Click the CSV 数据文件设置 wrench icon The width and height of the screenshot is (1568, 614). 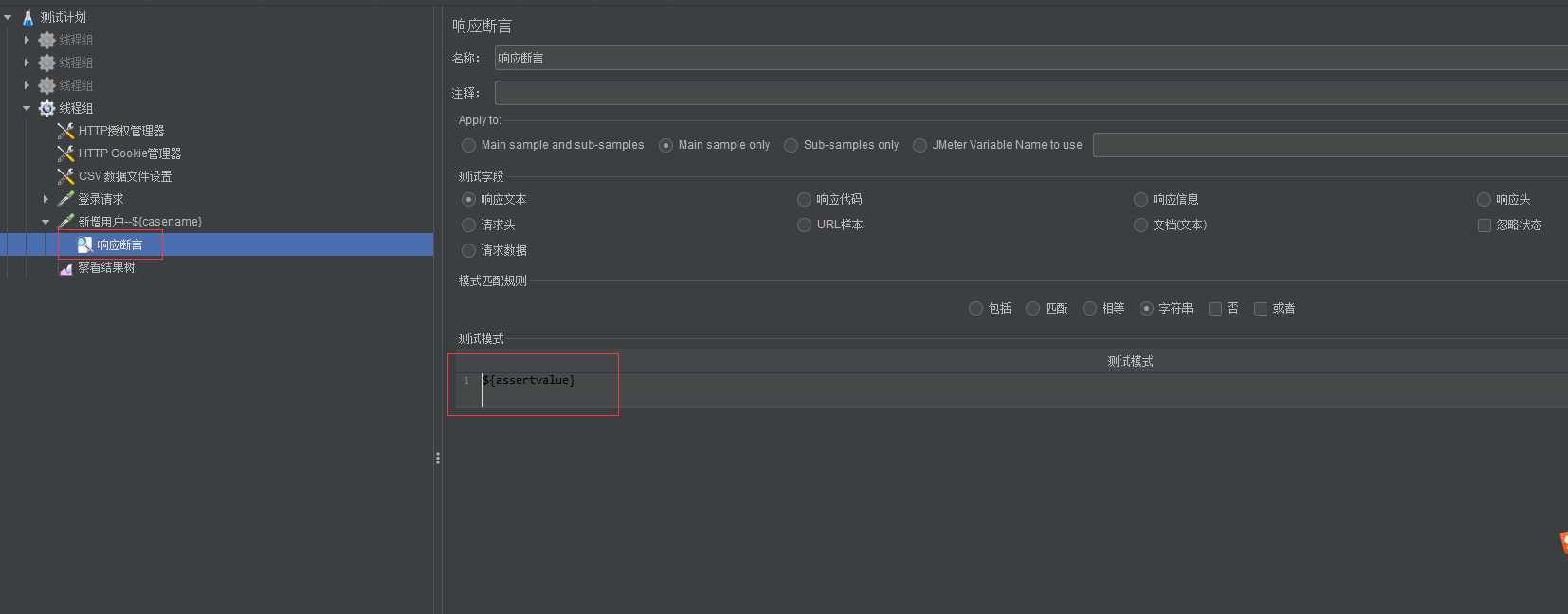pyautogui.click(x=65, y=176)
